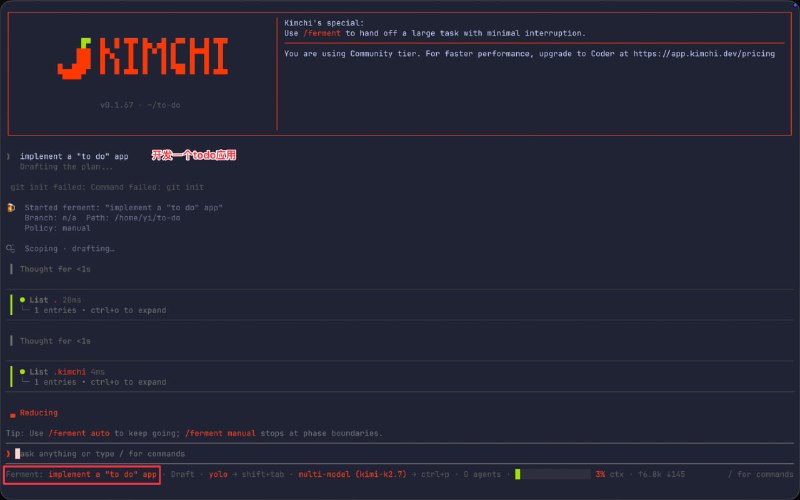Click the context usage progress bar

pyautogui.click(x=553, y=474)
